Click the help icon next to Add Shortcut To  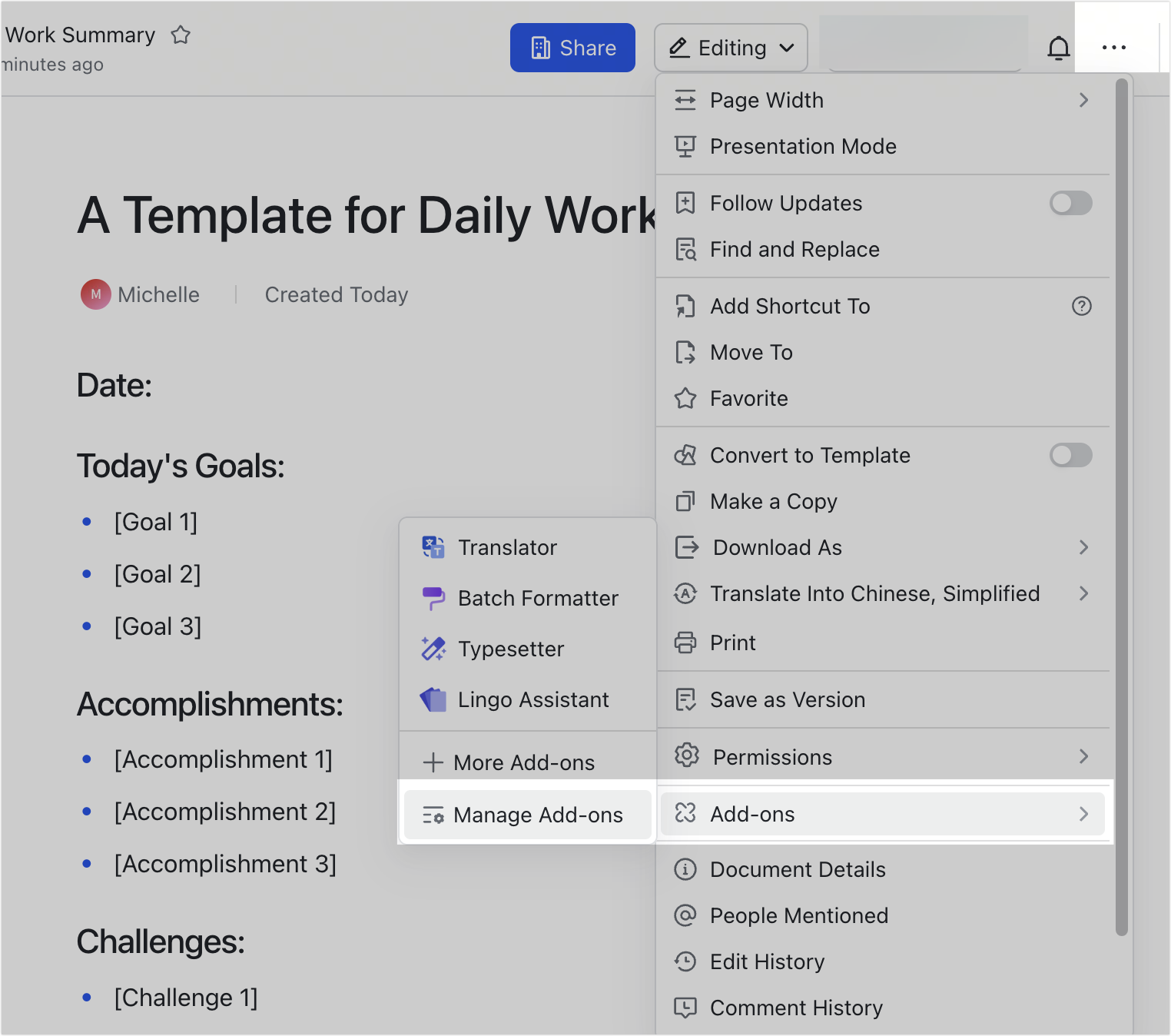tap(1082, 306)
